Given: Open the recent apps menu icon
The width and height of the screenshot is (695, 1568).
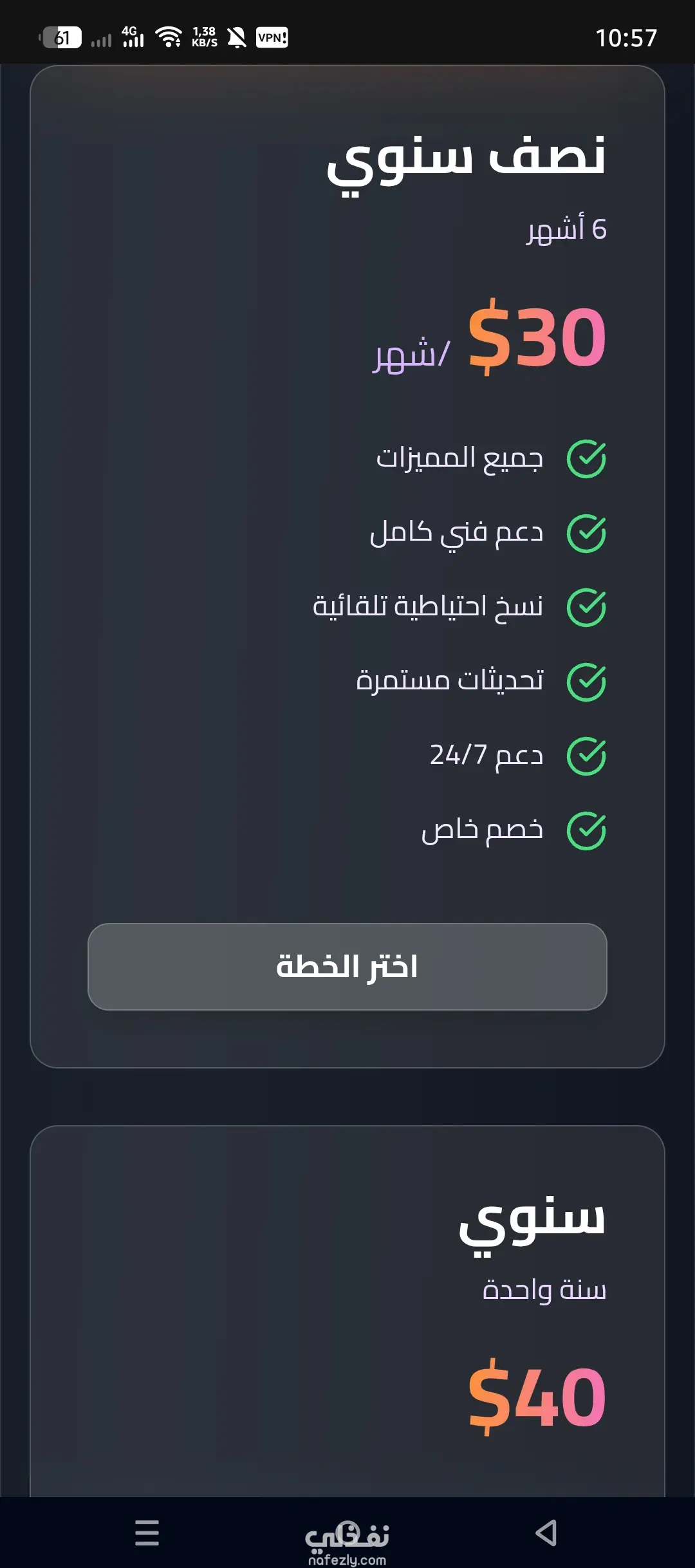Looking at the screenshot, I should tap(147, 1533).
